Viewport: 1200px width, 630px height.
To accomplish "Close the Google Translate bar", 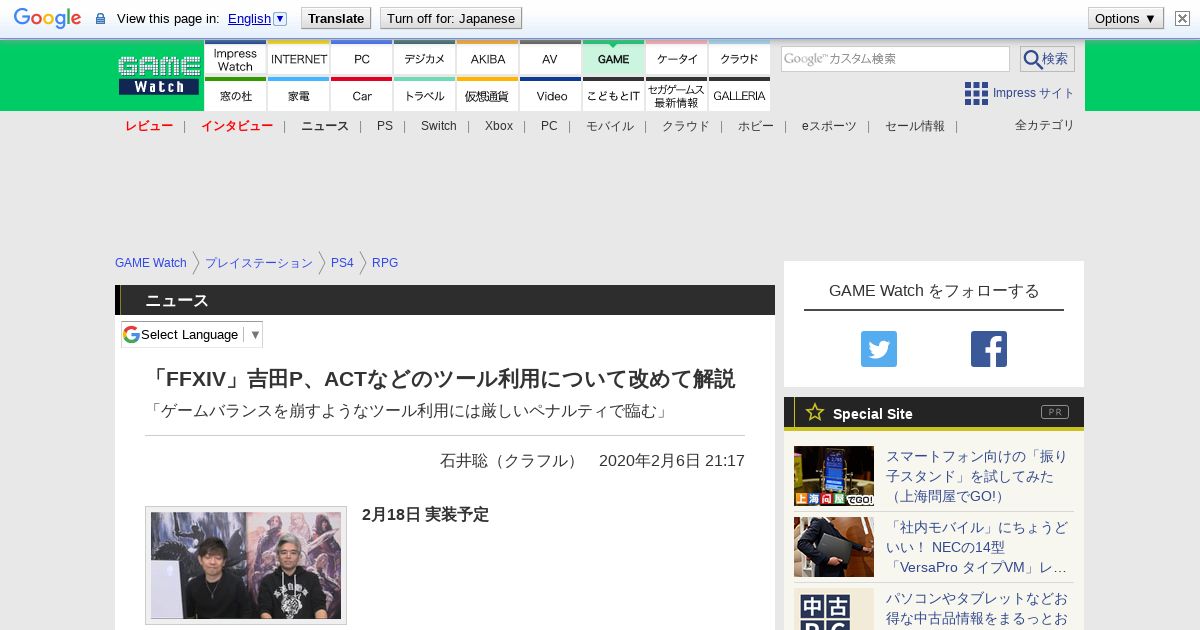I will point(1182,18).
